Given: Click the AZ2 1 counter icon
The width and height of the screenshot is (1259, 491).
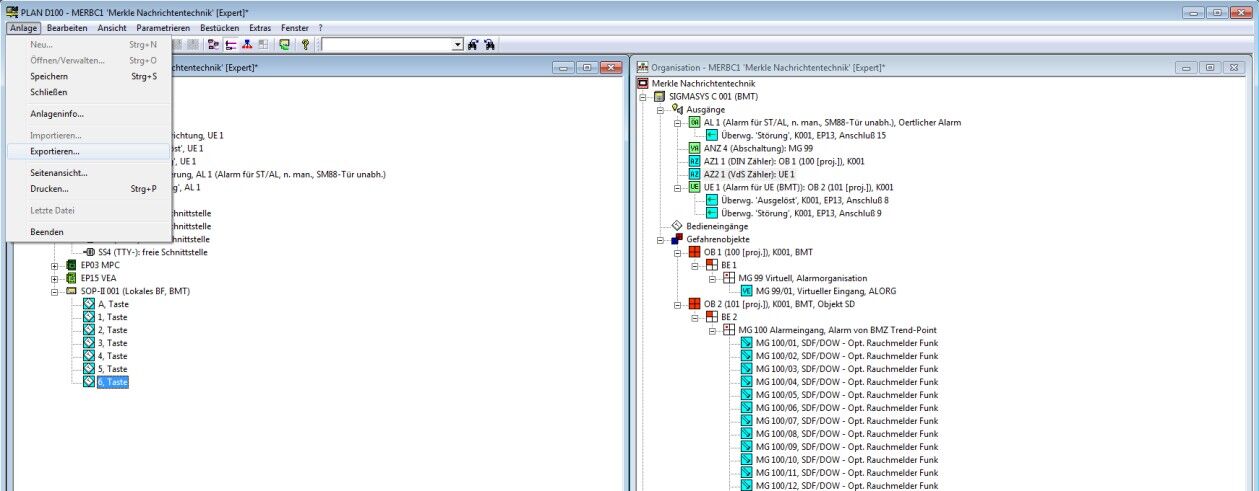Looking at the screenshot, I should coord(695,174).
